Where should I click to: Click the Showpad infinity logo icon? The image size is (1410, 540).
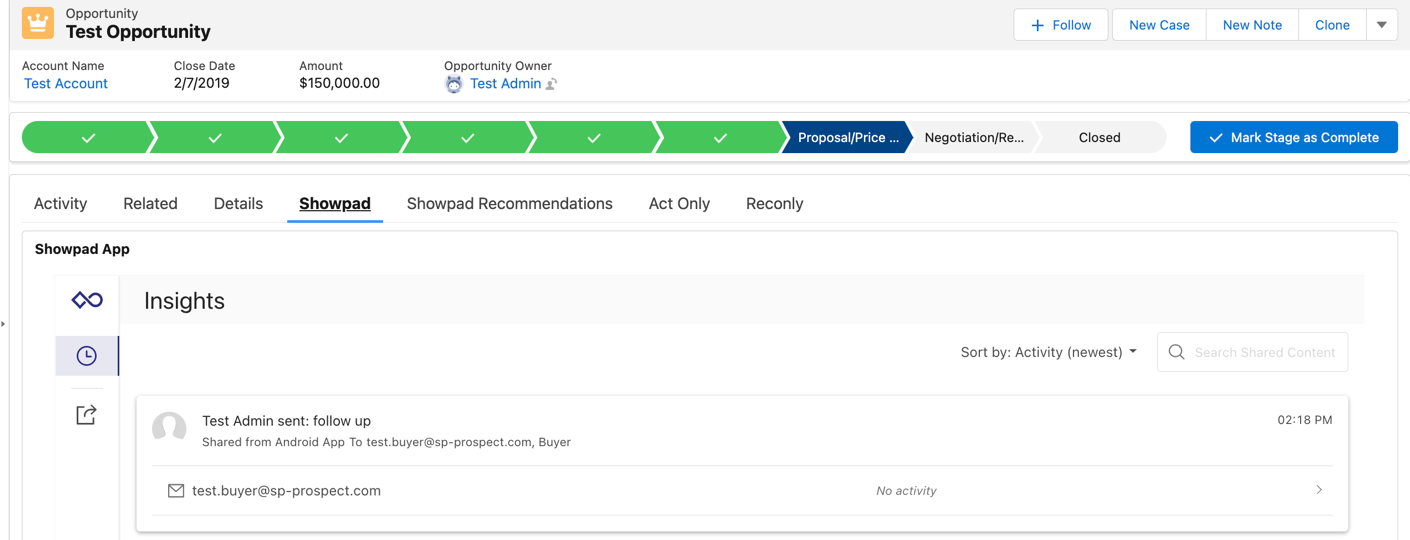click(87, 300)
